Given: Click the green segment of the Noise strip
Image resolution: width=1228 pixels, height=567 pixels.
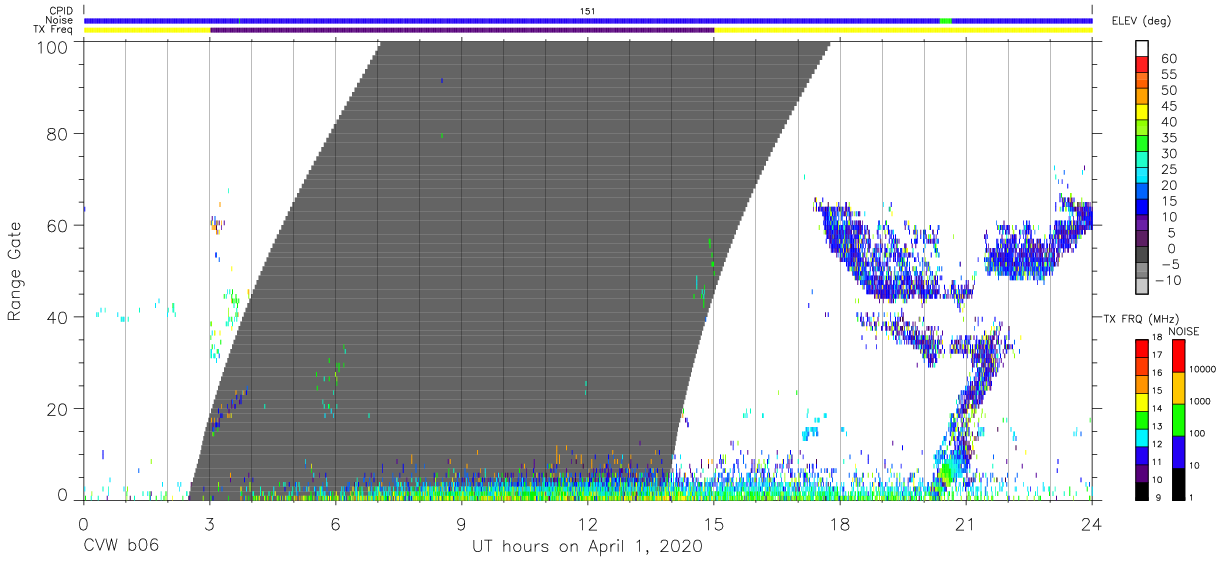Looking at the screenshot, I should coord(945,20).
